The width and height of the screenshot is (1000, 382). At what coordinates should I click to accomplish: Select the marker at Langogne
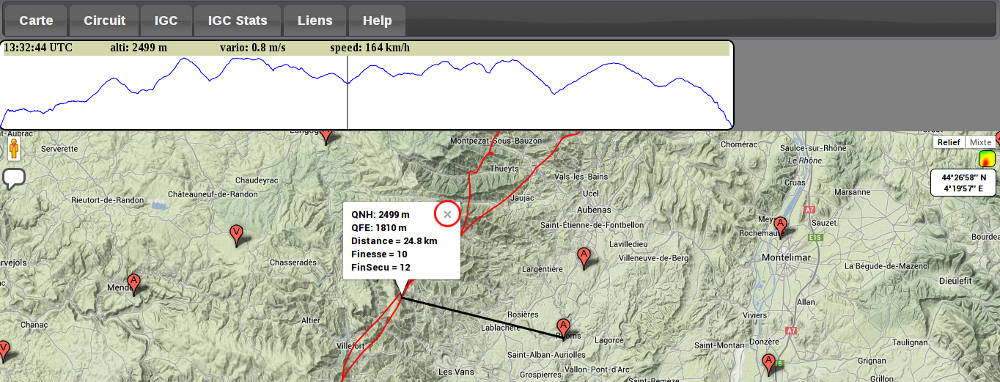[326, 136]
